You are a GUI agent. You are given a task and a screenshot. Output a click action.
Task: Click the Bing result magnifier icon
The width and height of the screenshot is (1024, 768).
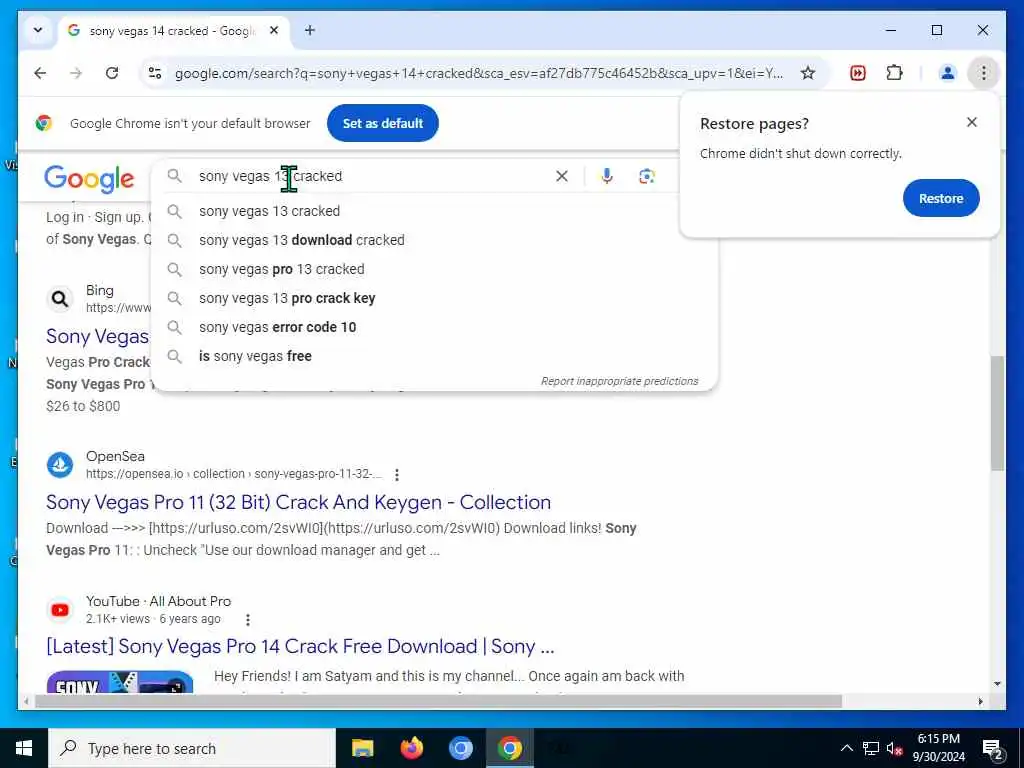tap(60, 299)
